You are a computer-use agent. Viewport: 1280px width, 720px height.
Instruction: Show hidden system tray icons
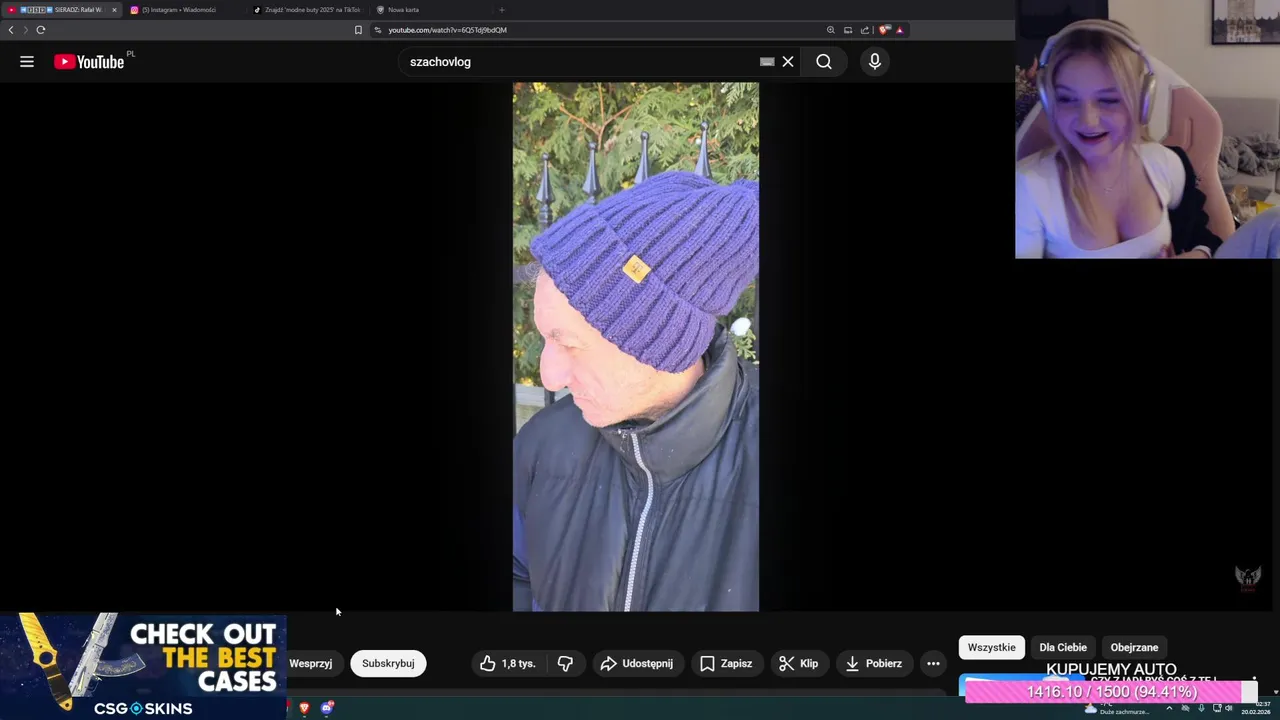click(1169, 708)
